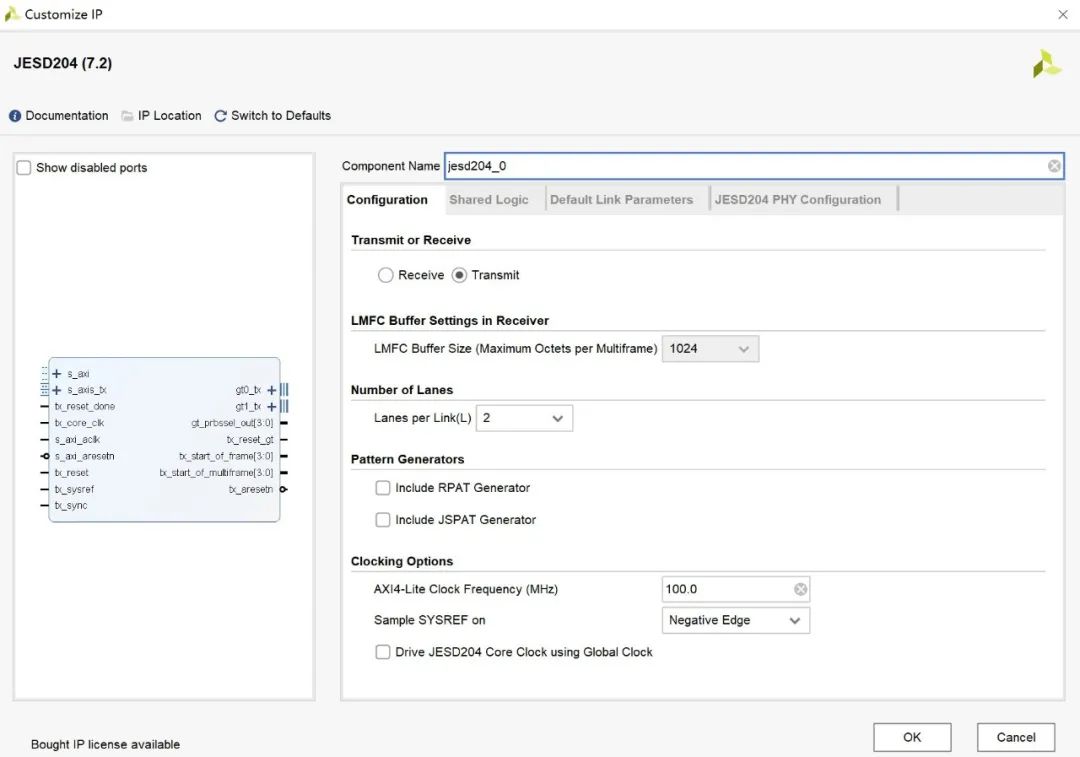Open the IP Location link
This screenshot has height=757, width=1080.
(169, 116)
